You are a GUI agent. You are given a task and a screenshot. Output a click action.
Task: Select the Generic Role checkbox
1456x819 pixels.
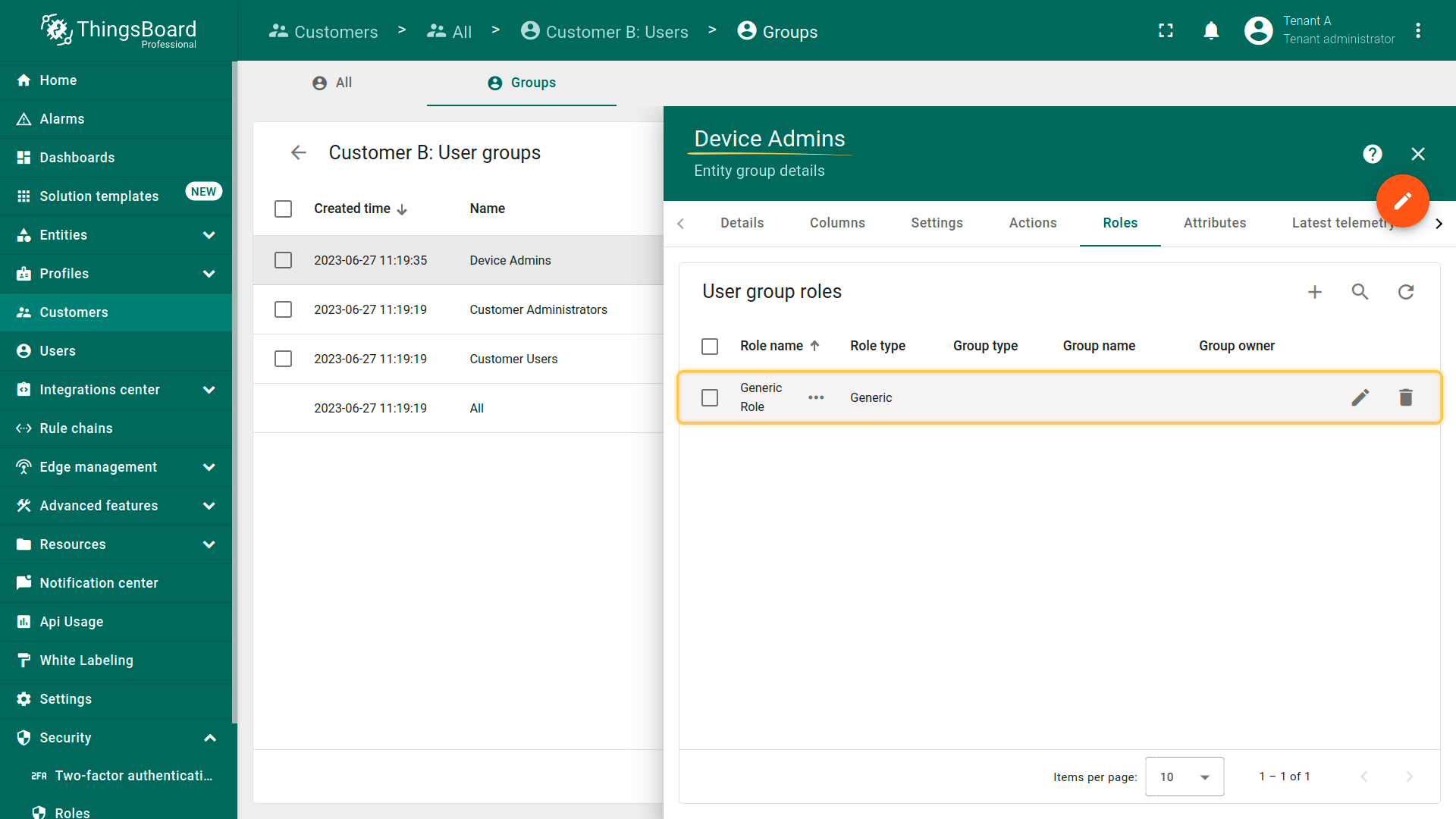[710, 397]
